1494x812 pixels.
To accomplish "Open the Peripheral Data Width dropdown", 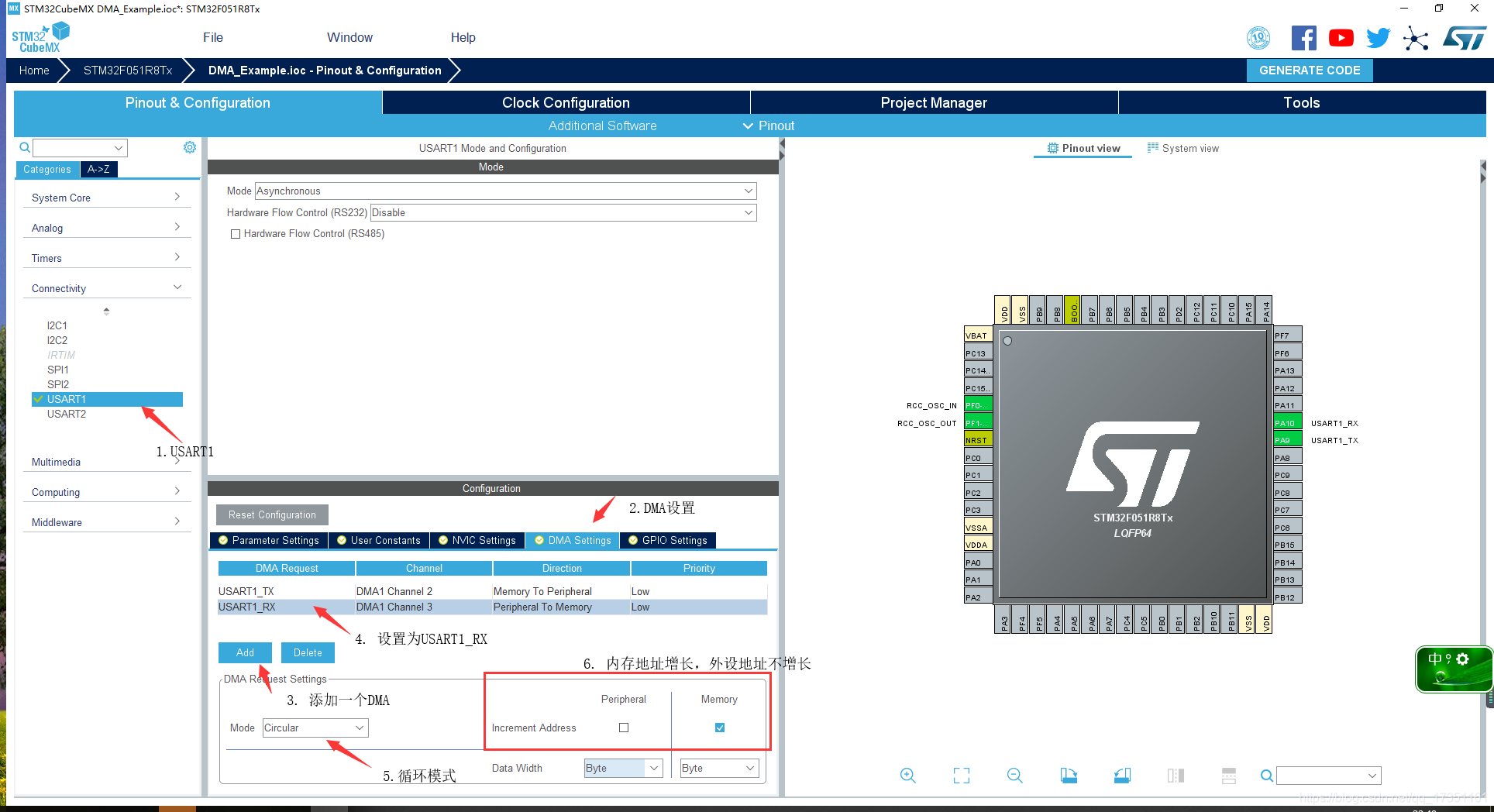I will pyautogui.click(x=623, y=768).
